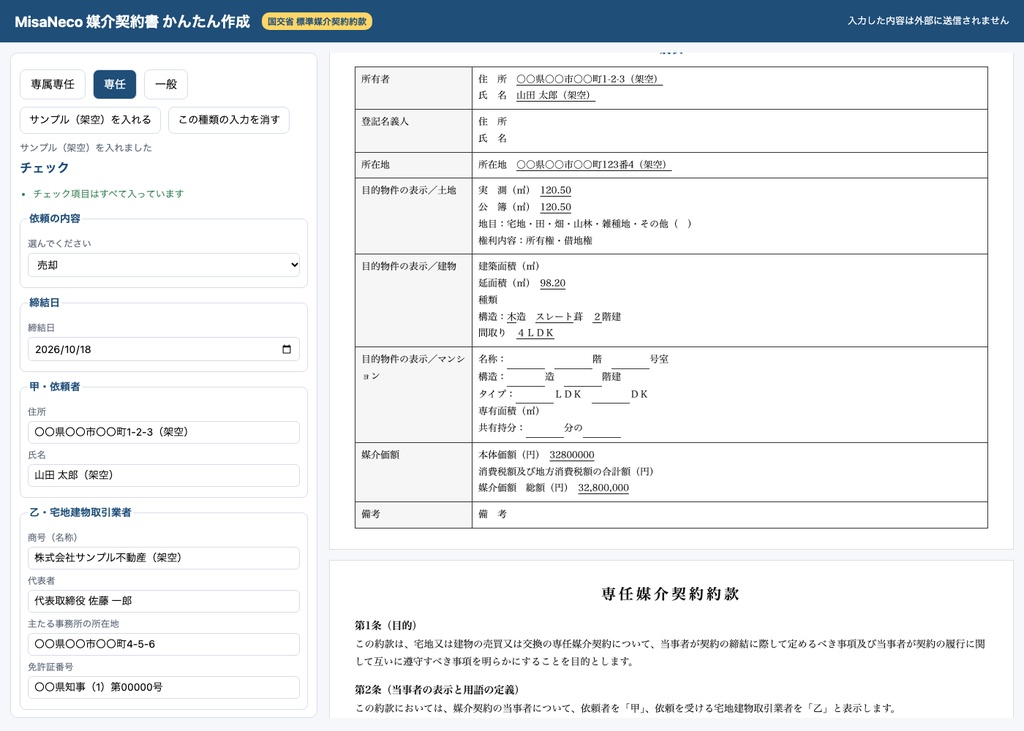Open the calendar picker icon in 締結日 field
The image size is (1024, 731).
tap(286, 349)
